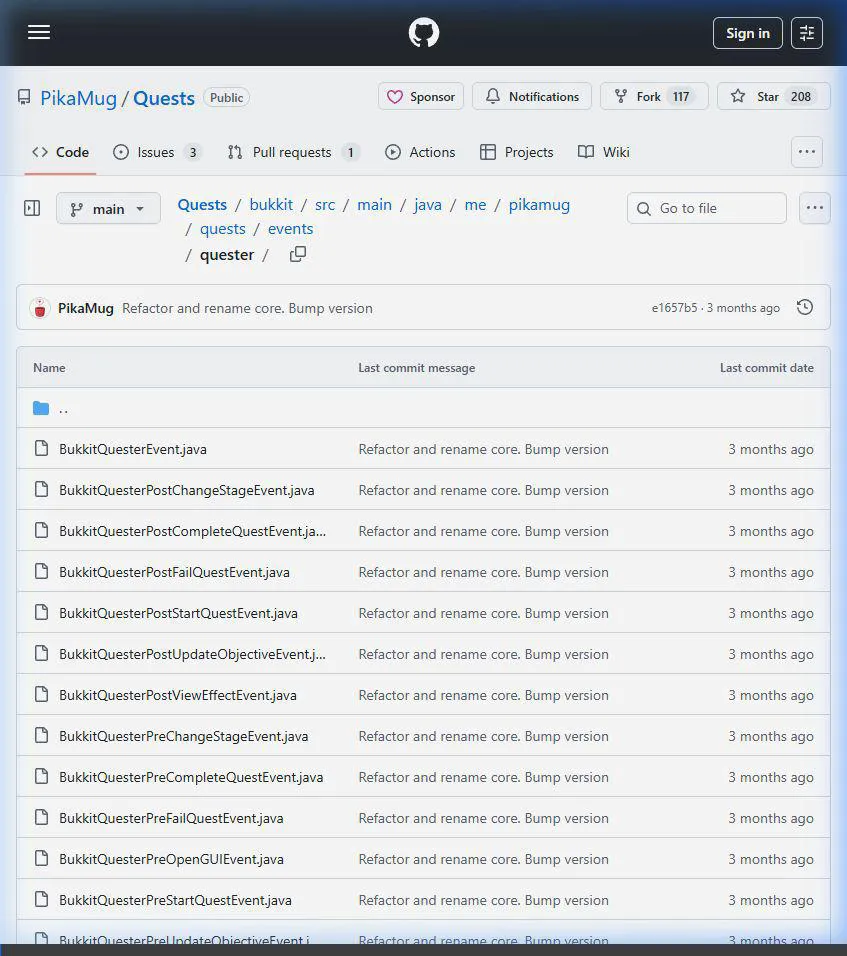Open commit message in BukkitQuesterEvent.java row
This screenshot has width=847, height=956.
(484, 449)
